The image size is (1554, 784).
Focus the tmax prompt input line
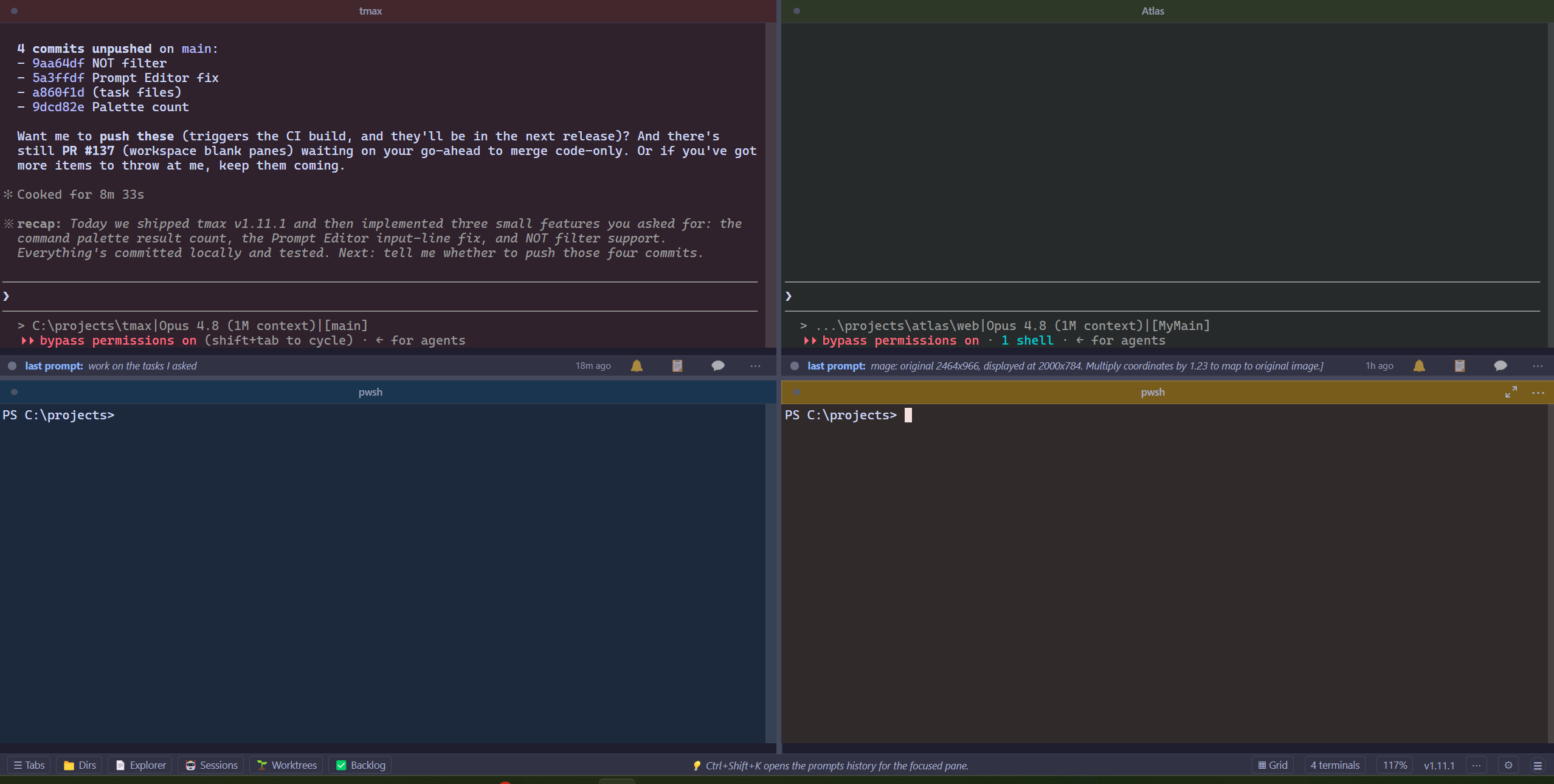[x=380, y=297]
